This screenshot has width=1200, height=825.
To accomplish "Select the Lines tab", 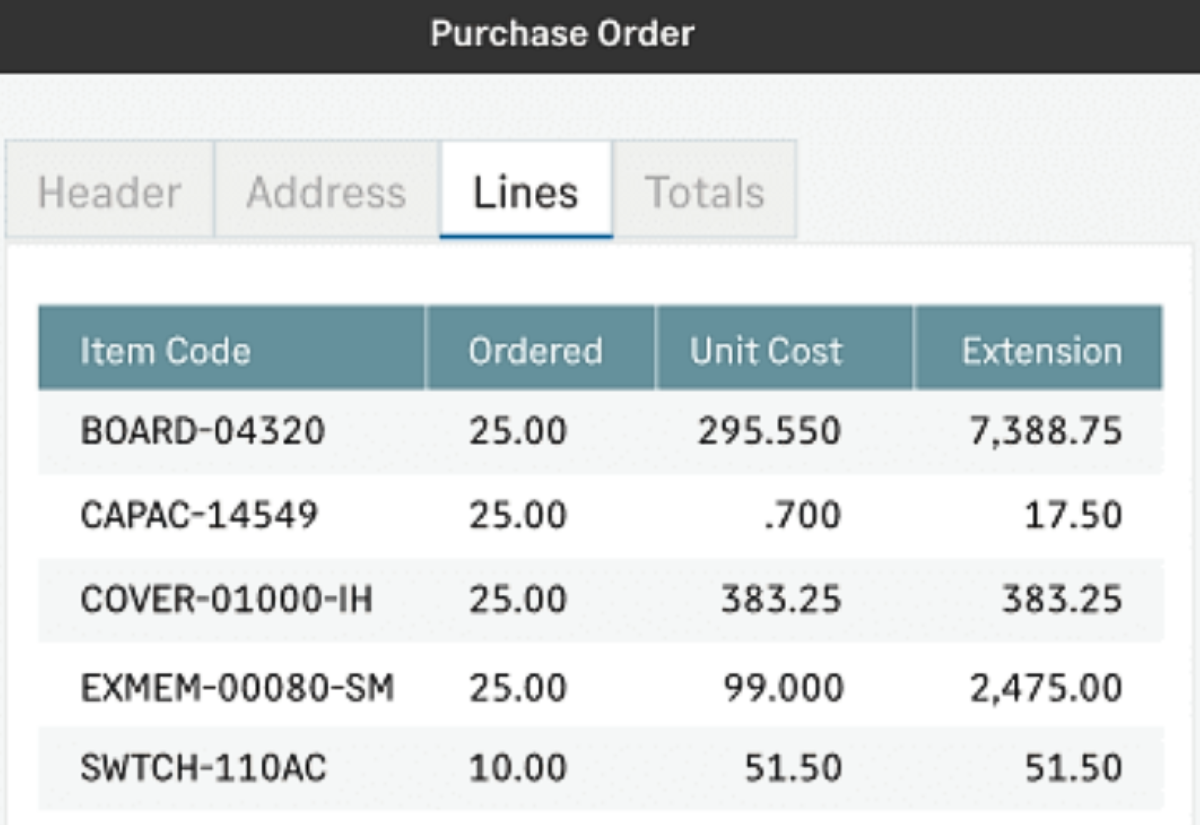I will [526, 190].
